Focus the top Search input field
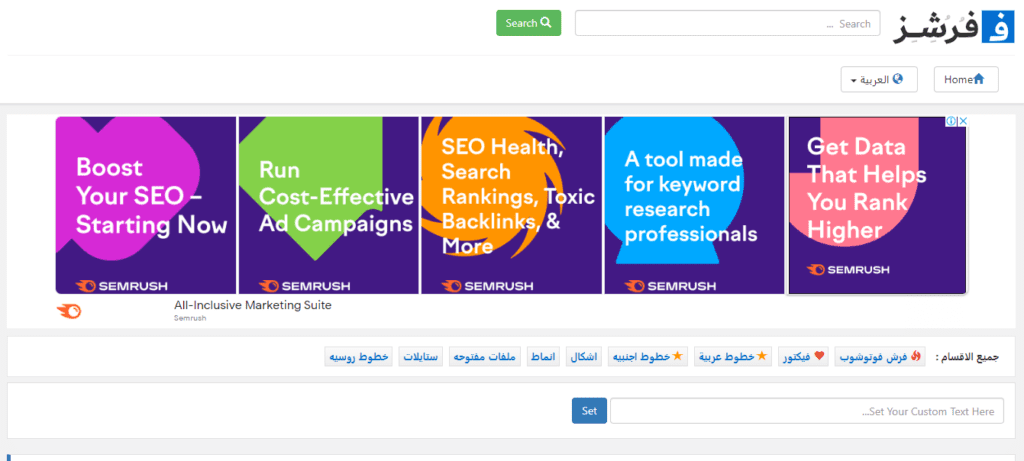The width and height of the screenshot is (1024, 461). coord(727,24)
